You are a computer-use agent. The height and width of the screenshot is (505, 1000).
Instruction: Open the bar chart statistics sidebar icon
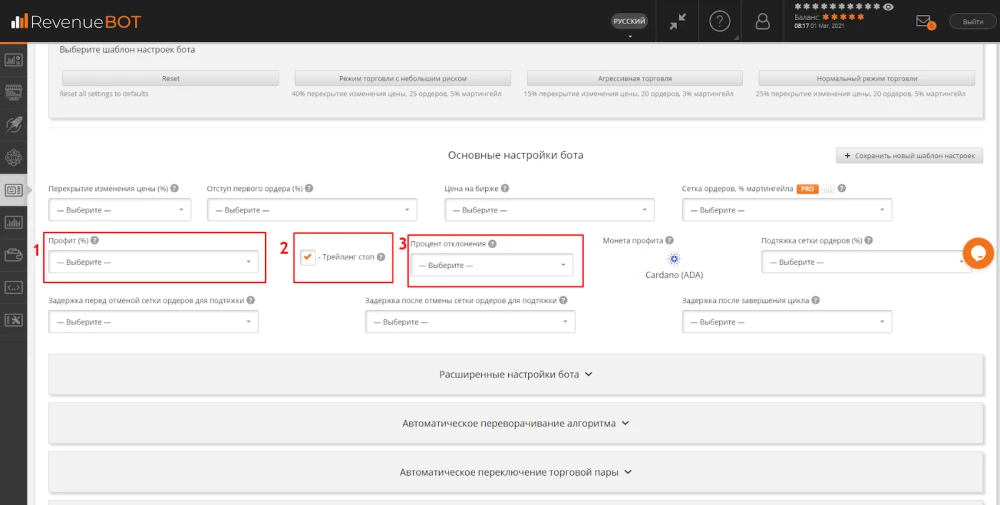[x=13, y=223]
